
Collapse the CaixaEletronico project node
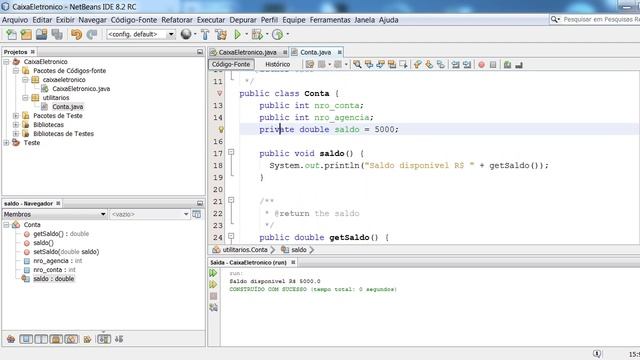pos(6,62)
